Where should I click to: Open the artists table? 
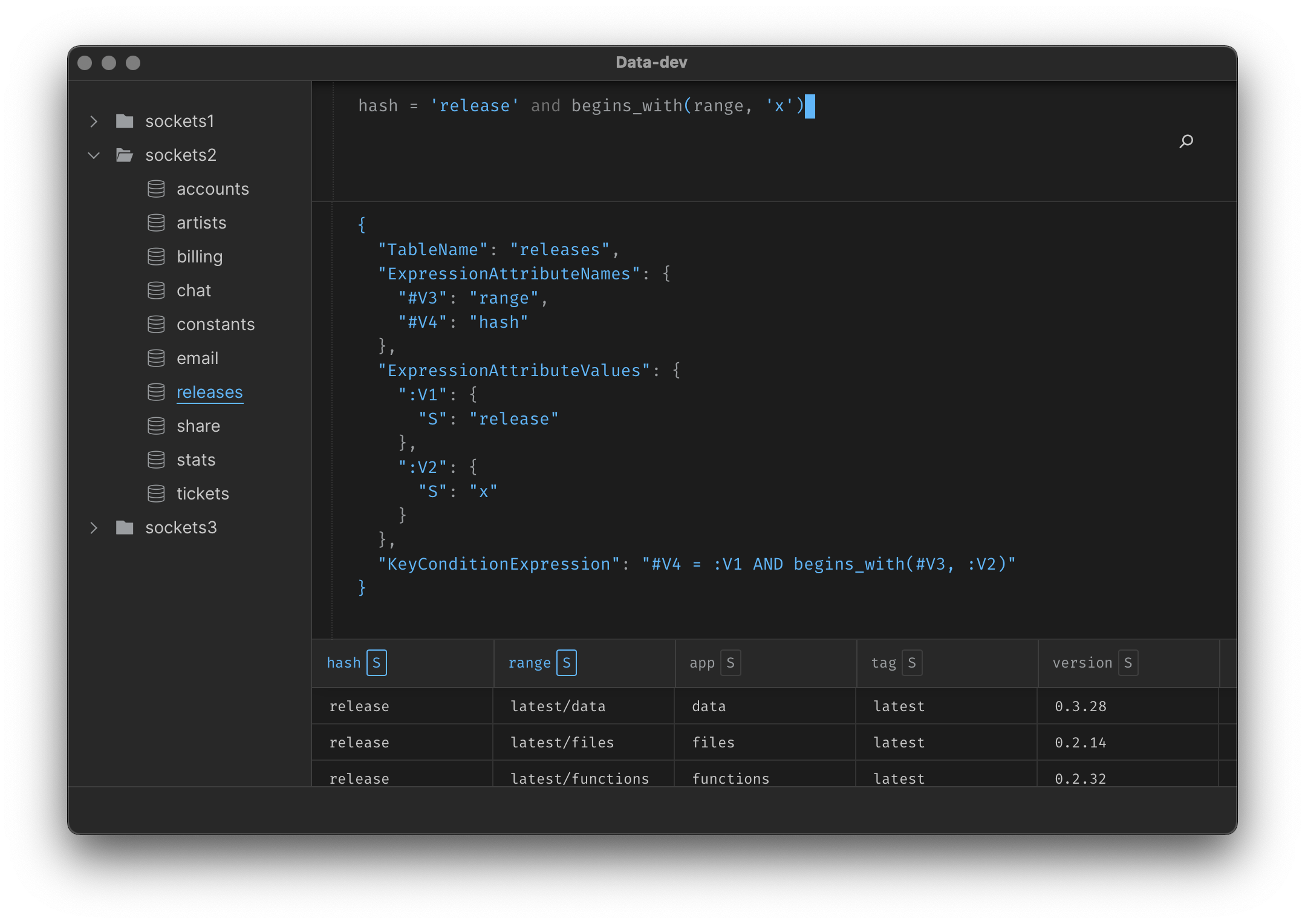(201, 223)
